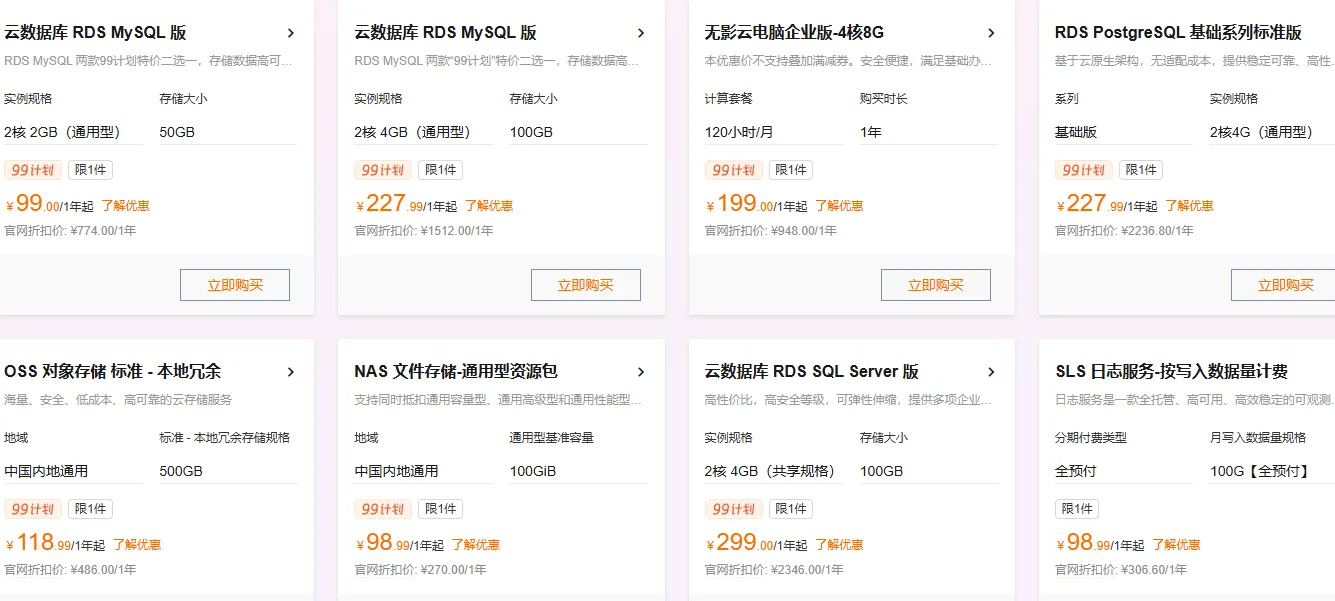Select the 限1件 tag on SLS 日志服务 card
The width and height of the screenshot is (1335, 601).
1077,508
